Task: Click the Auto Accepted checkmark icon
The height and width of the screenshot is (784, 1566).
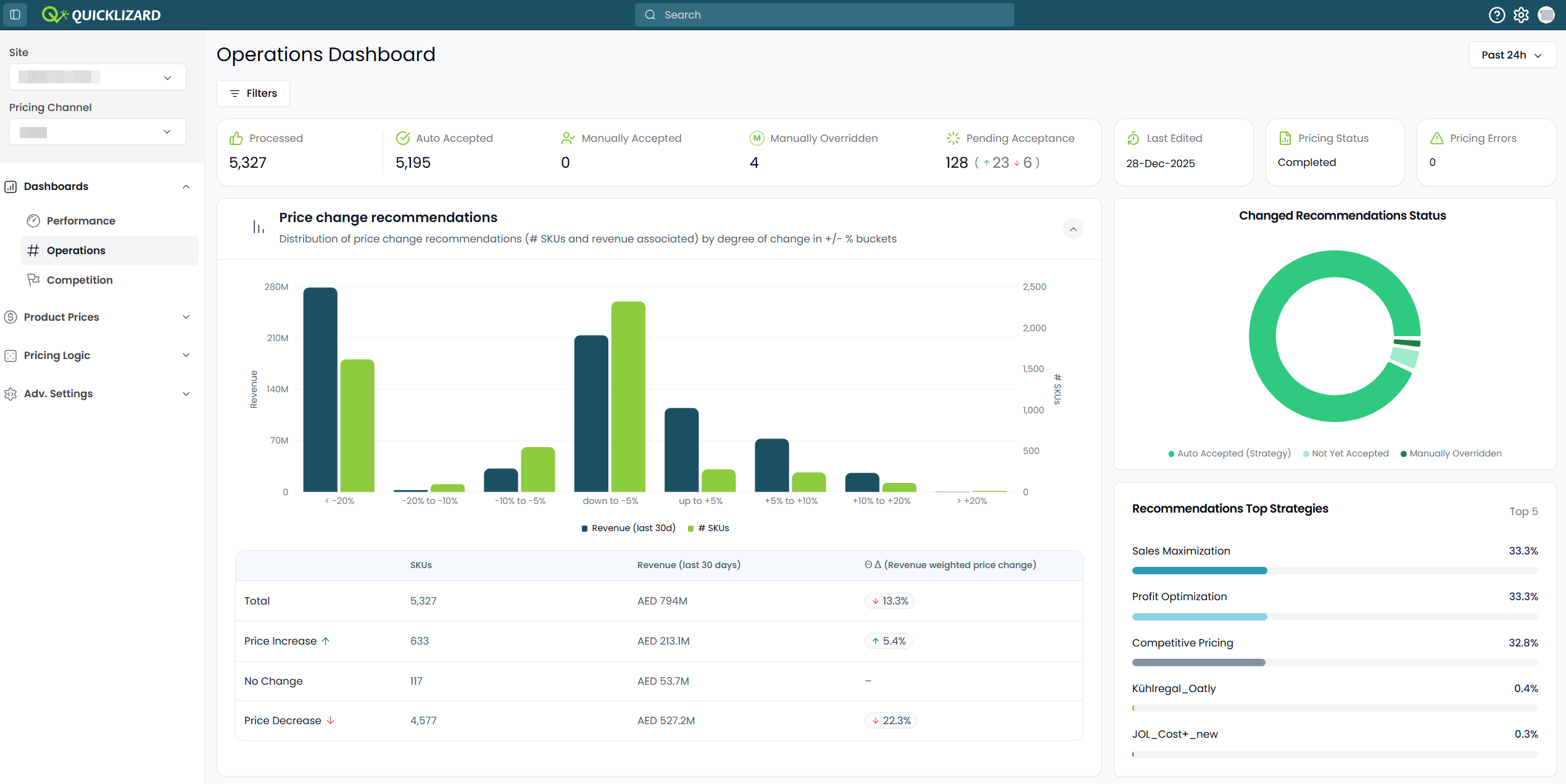Action: [403, 138]
